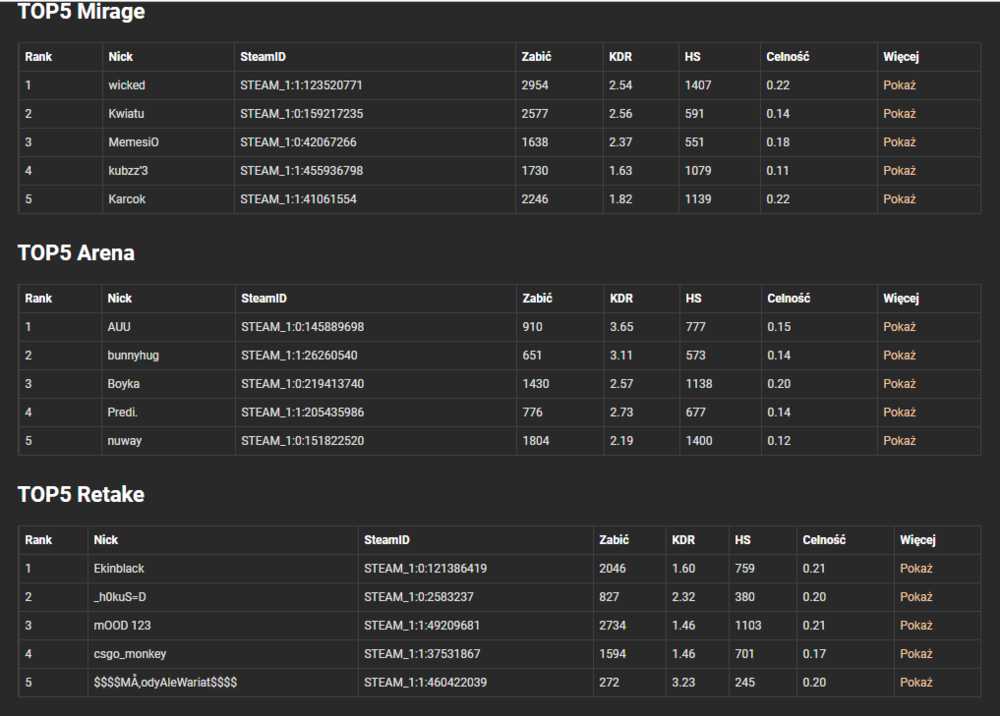The width and height of the screenshot is (1000, 716).
Task: Select nick csgo_monkey
Action: [129, 654]
